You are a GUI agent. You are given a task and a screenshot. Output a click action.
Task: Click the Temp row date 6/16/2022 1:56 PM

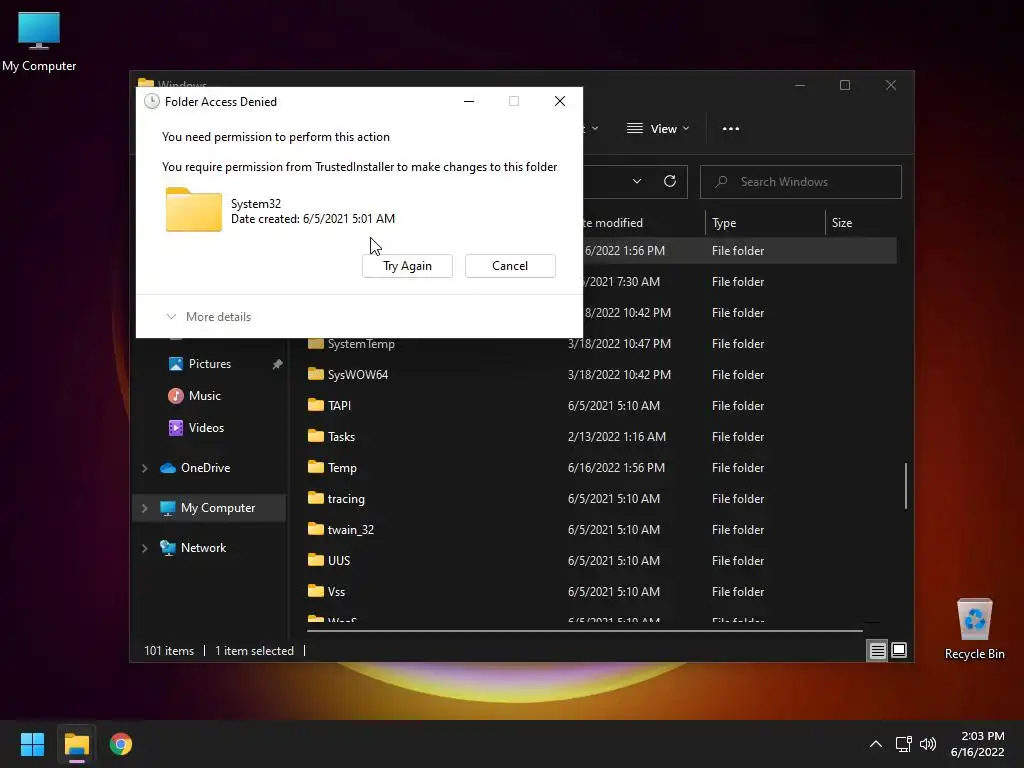point(616,468)
